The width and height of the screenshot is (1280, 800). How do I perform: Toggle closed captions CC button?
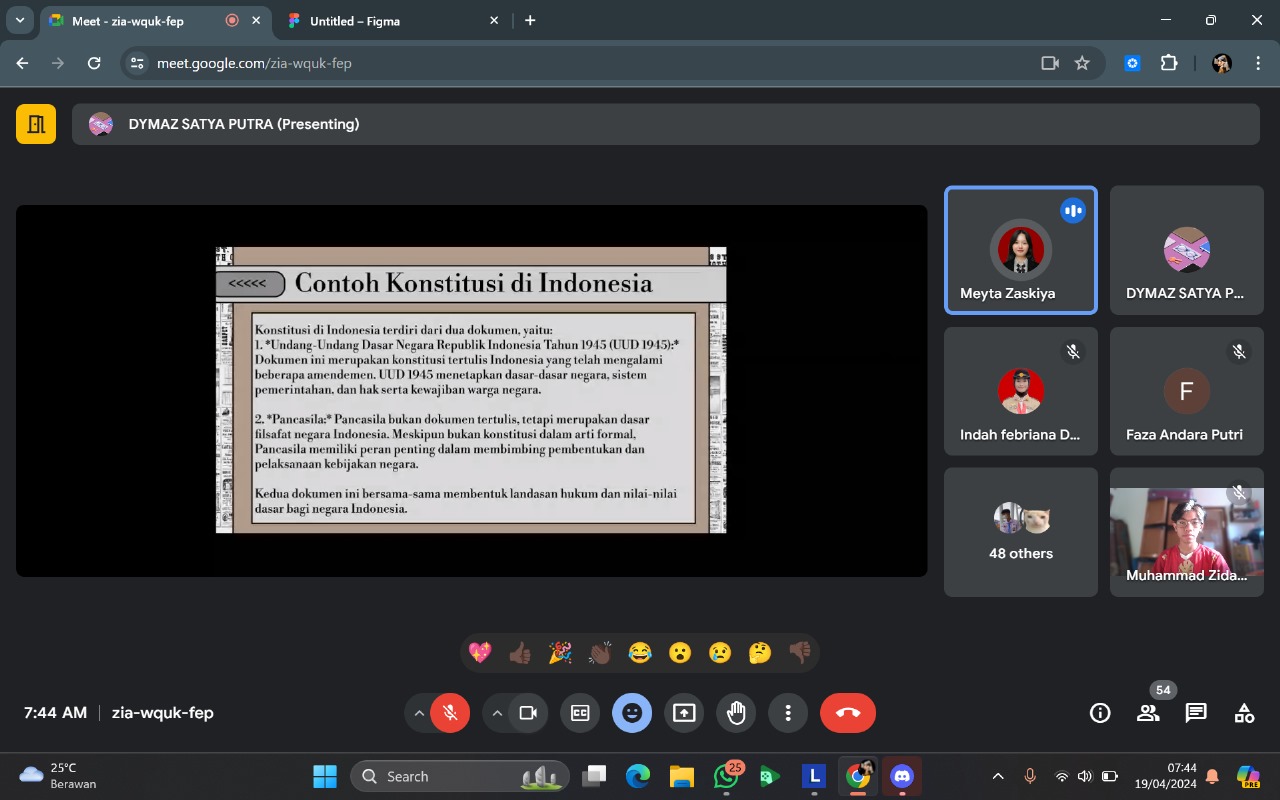click(x=580, y=713)
